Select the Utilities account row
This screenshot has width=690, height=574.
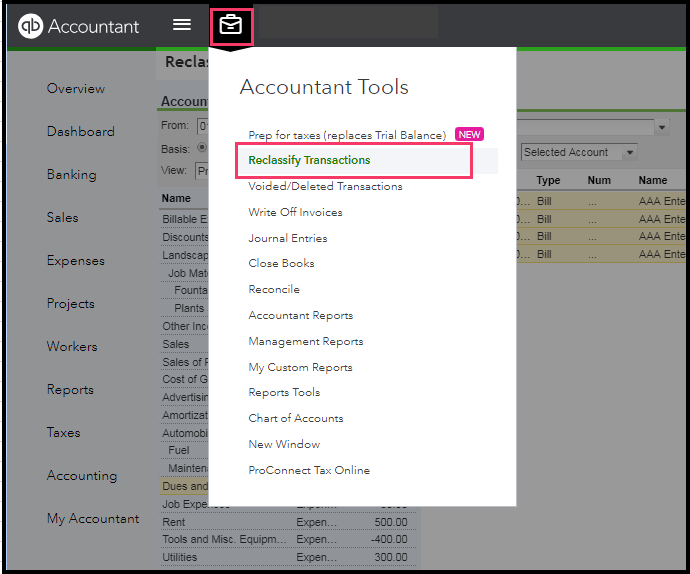pos(287,557)
